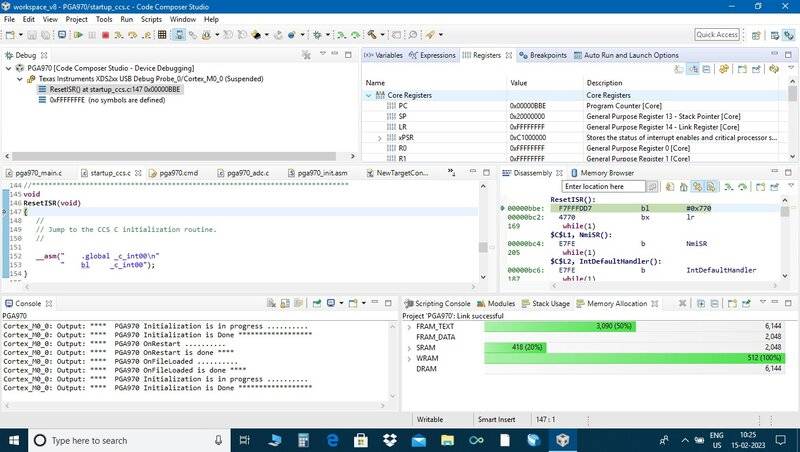Collapse the PGA970 debug session node
The width and height of the screenshot is (800, 452).
point(9,68)
